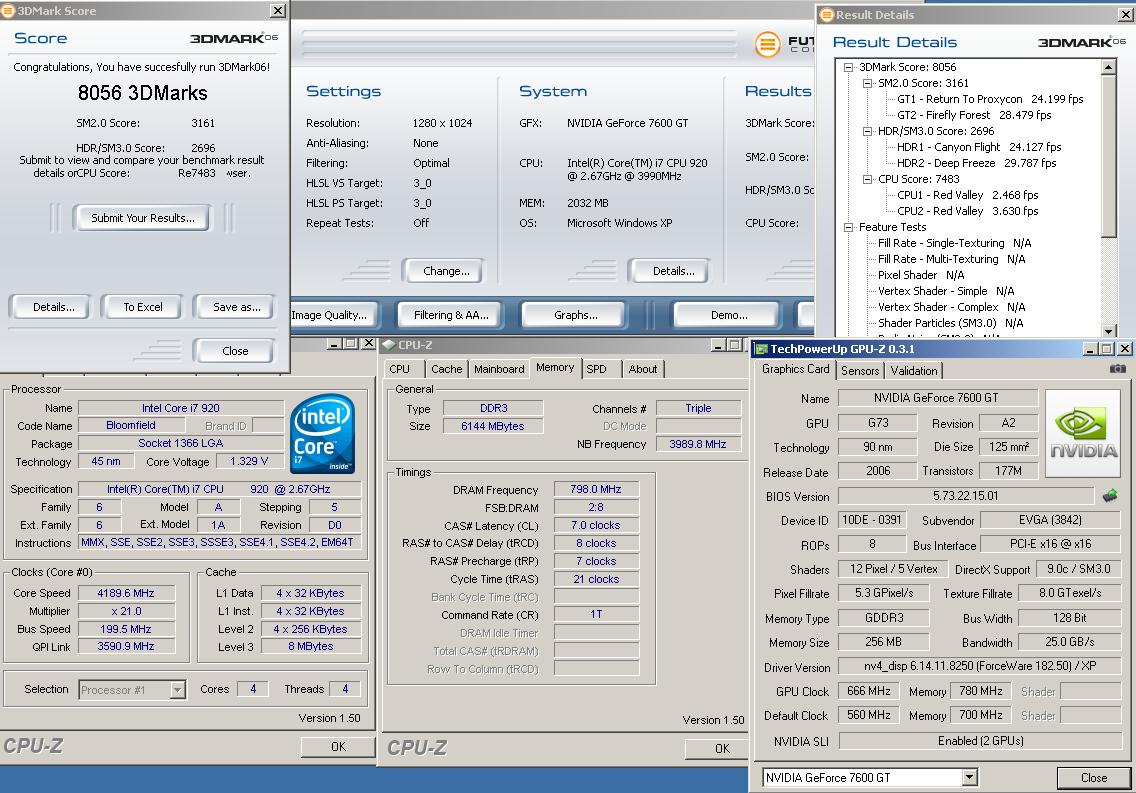Switch to the Cache tab in CPU-Z

pyautogui.click(x=446, y=369)
